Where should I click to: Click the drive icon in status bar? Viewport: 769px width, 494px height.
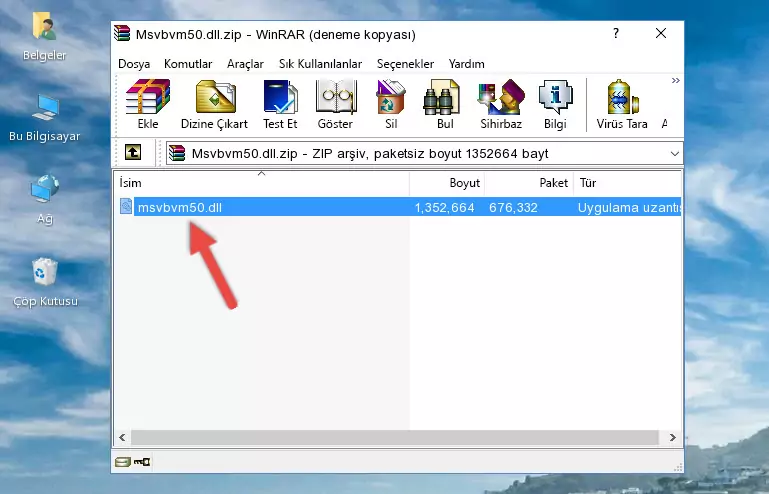[x=123, y=462]
